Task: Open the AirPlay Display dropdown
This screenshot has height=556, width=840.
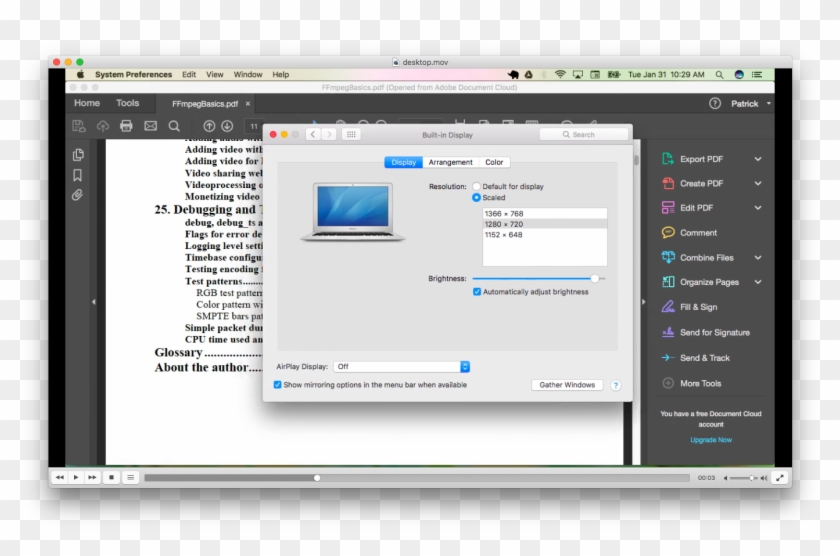Action: point(401,366)
